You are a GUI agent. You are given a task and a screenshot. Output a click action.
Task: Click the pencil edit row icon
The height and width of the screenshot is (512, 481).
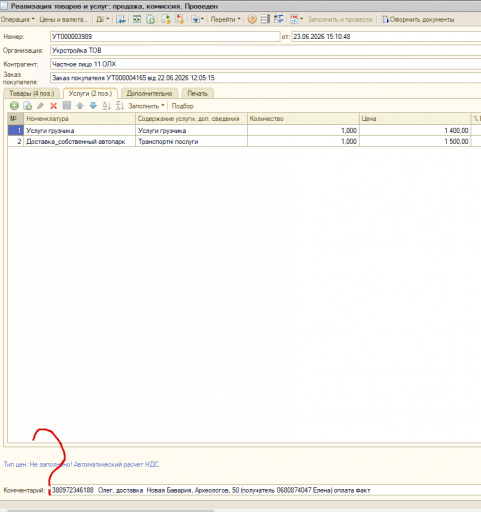[x=40, y=106]
